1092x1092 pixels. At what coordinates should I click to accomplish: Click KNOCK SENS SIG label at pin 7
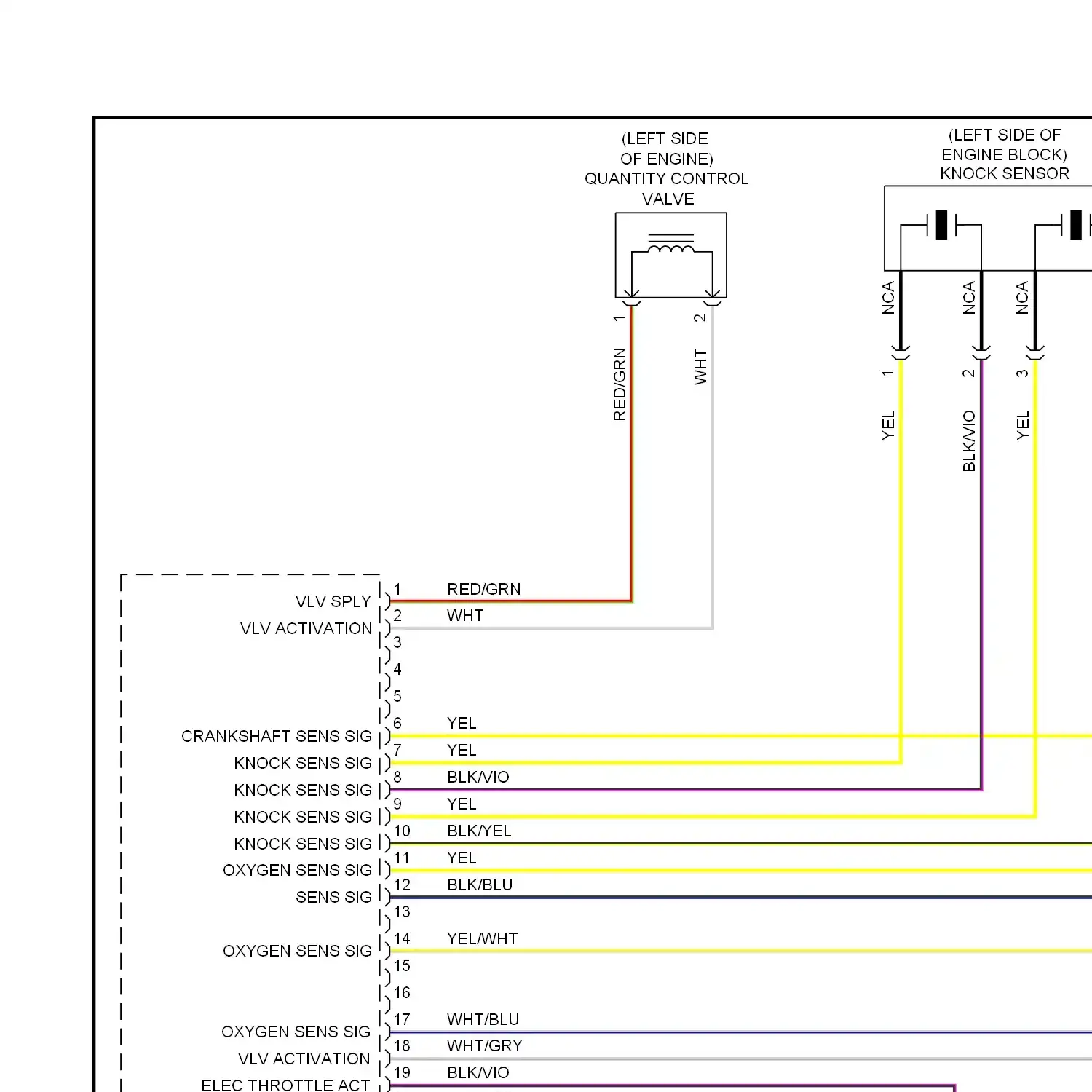tap(303, 763)
